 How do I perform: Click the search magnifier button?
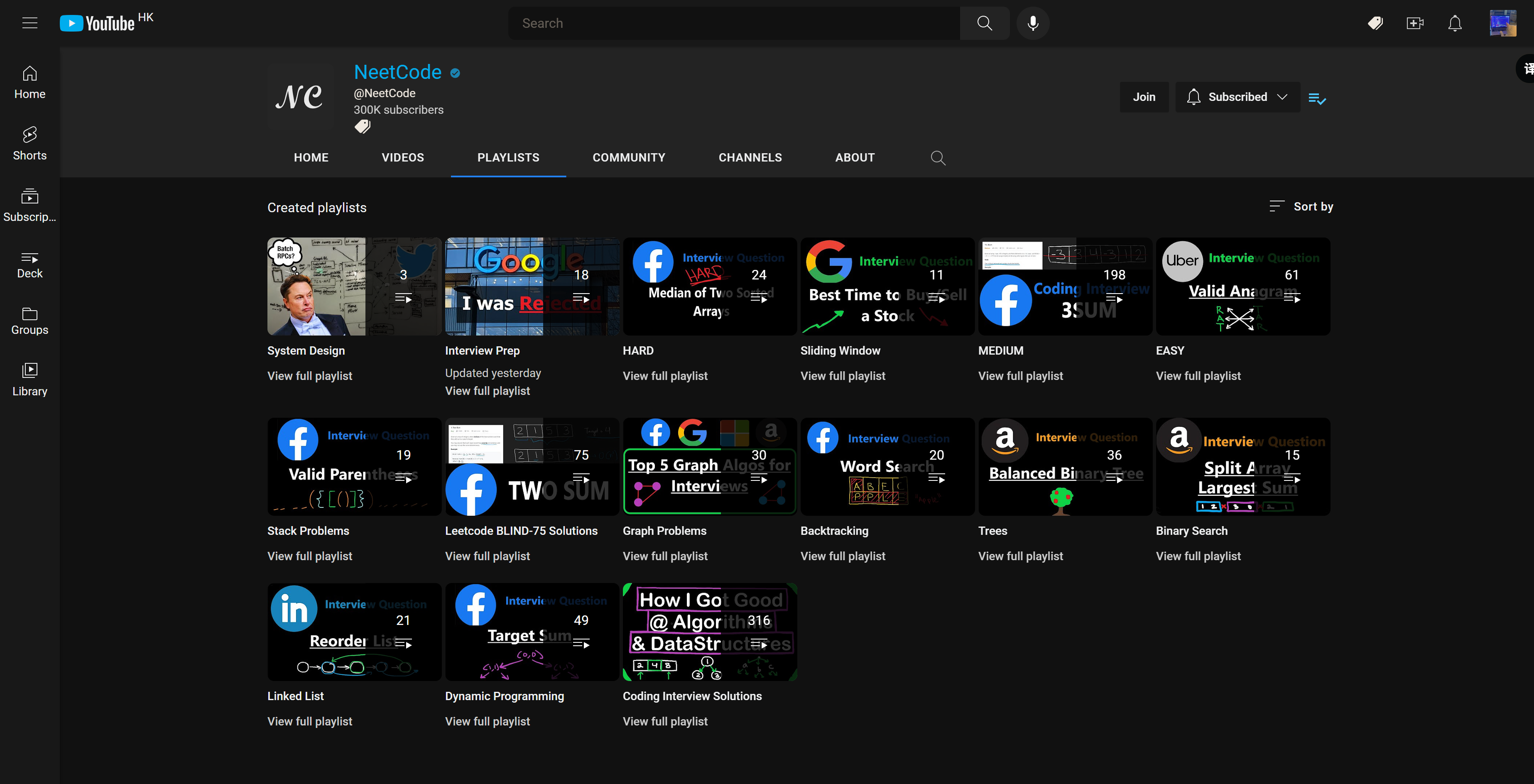984,23
